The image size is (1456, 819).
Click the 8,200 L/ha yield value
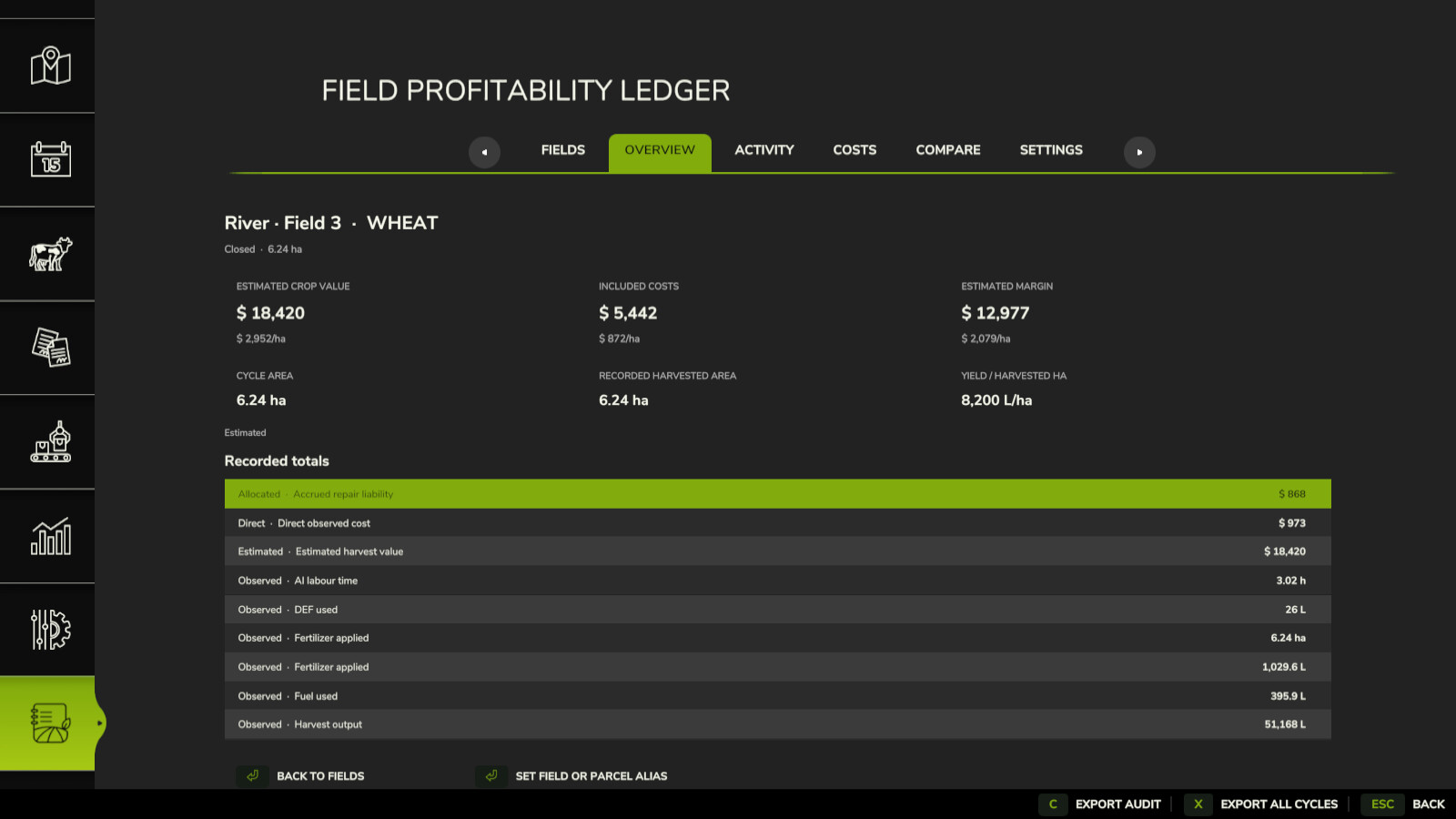point(996,400)
